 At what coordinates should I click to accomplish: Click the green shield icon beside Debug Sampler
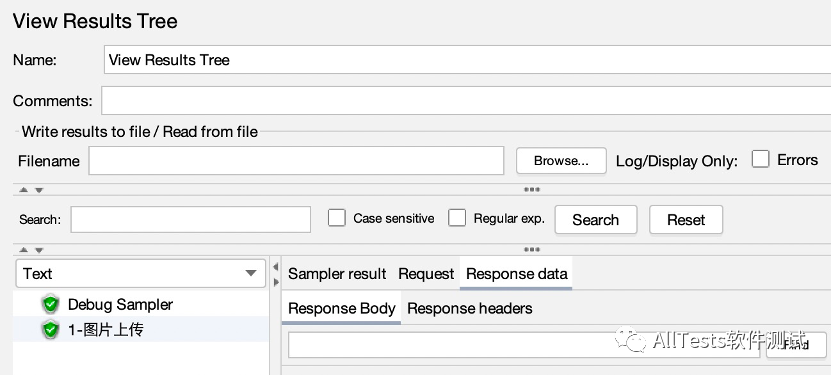[50, 304]
